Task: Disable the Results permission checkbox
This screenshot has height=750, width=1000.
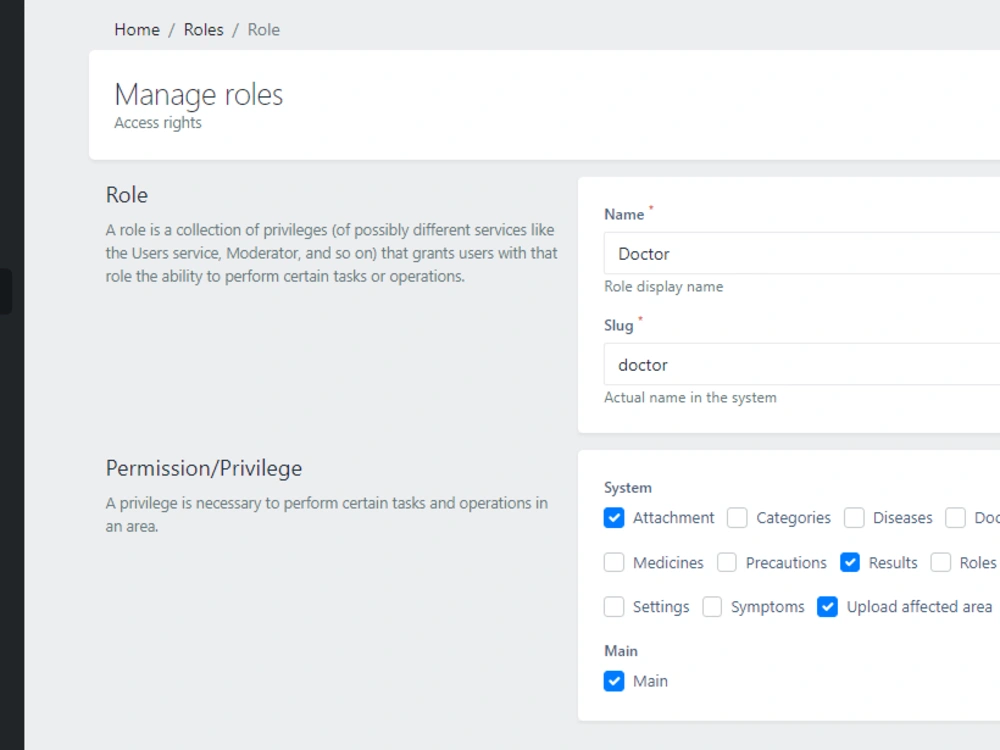Action: pos(850,563)
